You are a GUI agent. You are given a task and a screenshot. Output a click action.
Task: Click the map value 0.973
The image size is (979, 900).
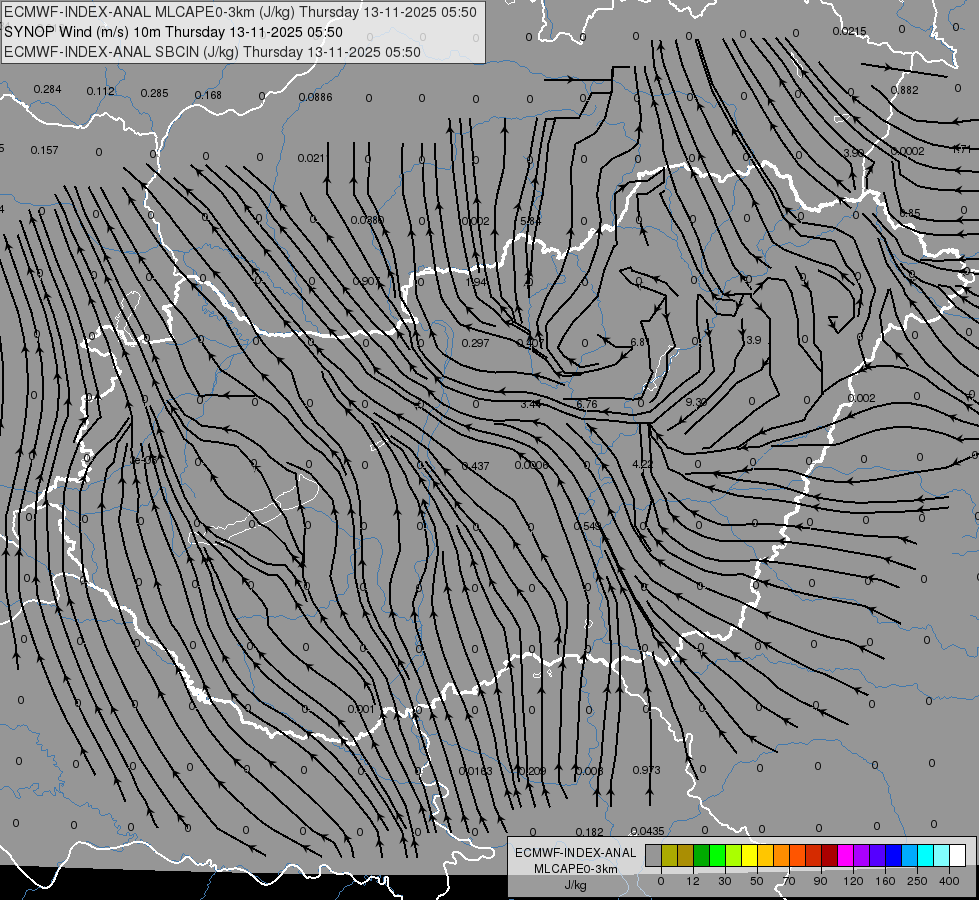click(x=646, y=769)
